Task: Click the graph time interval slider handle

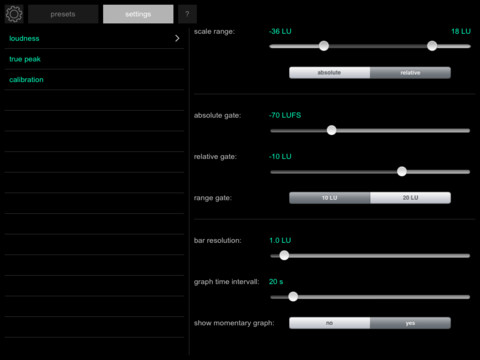Action: 293,297
